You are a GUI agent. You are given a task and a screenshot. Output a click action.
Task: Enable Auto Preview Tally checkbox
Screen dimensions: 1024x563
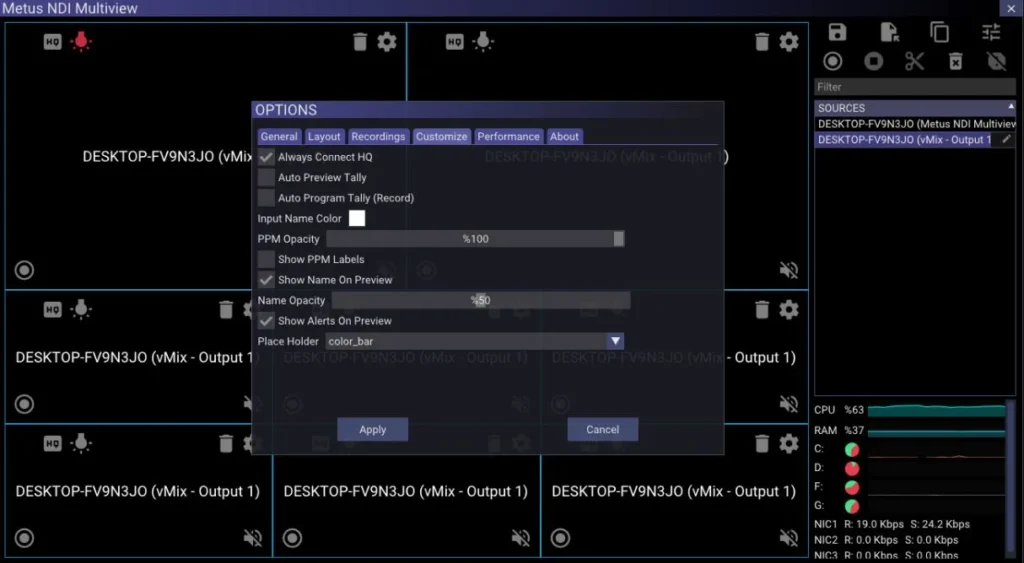pos(266,177)
